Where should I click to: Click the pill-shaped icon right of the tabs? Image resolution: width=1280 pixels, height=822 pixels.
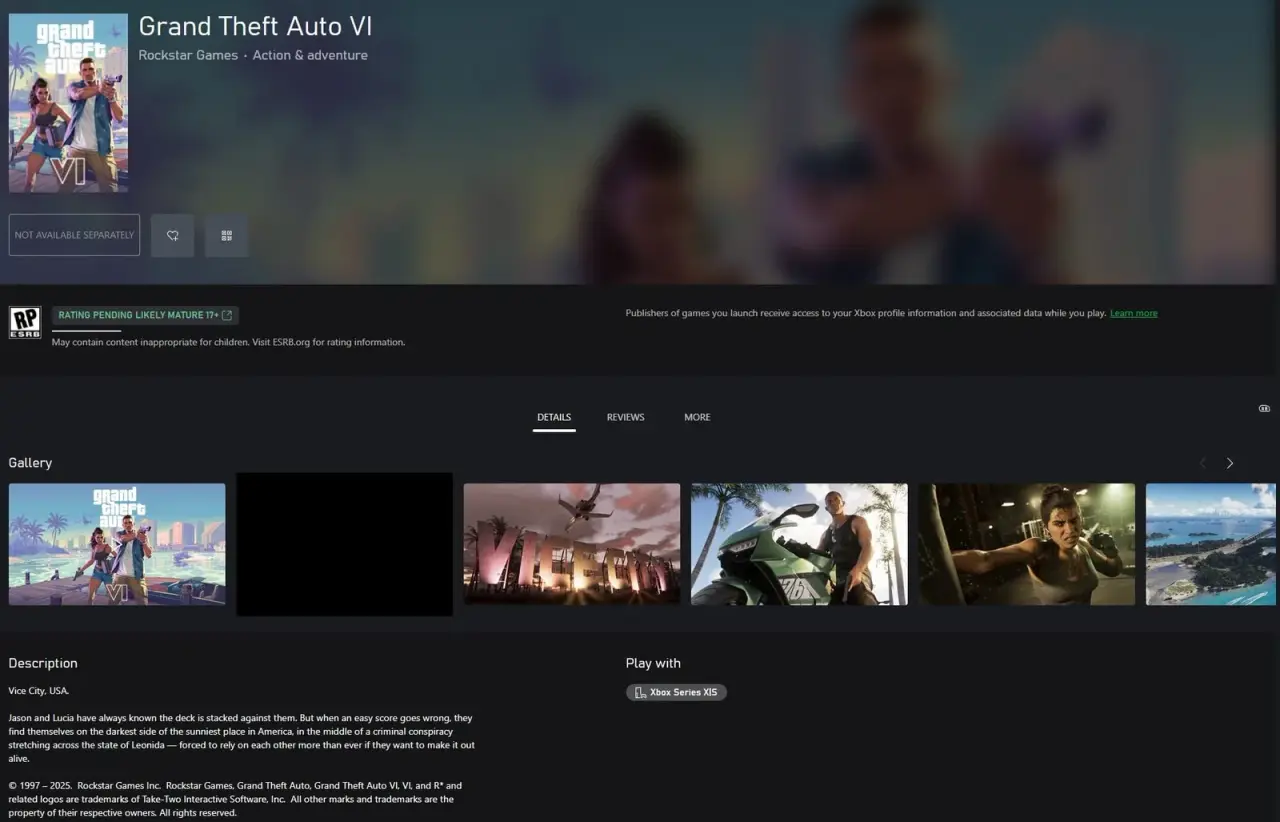(x=1264, y=408)
